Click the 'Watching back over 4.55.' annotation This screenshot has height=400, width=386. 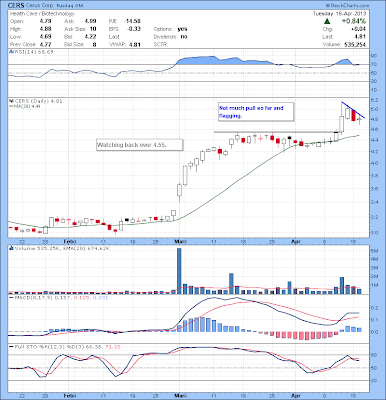[x=140, y=145]
